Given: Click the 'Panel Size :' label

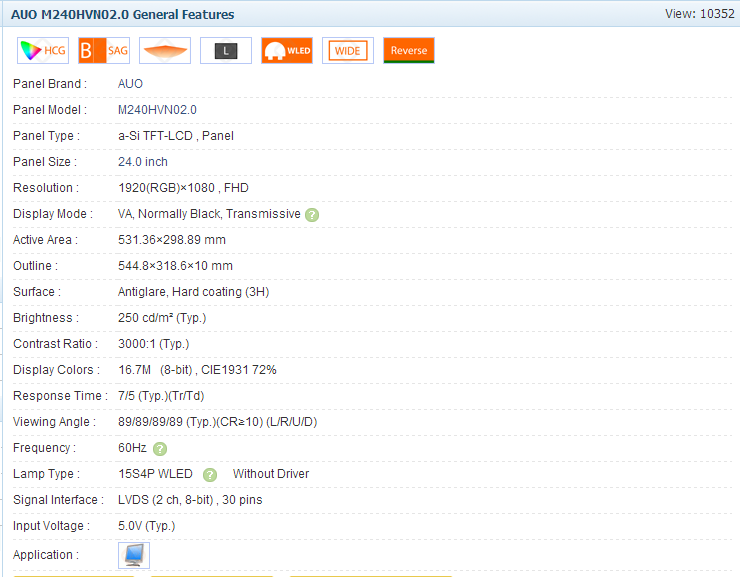Looking at the screenshot, I should tap(45, 162).
